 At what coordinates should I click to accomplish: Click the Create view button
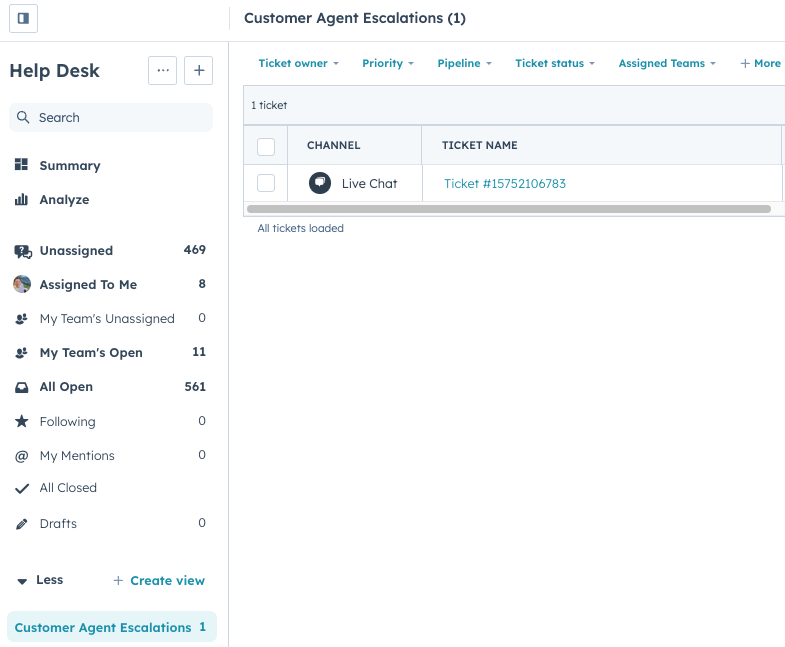click(x=159, y=581)
